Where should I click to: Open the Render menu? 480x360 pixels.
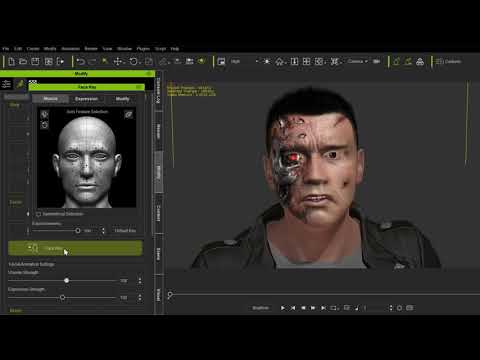(x=91, y=49)
